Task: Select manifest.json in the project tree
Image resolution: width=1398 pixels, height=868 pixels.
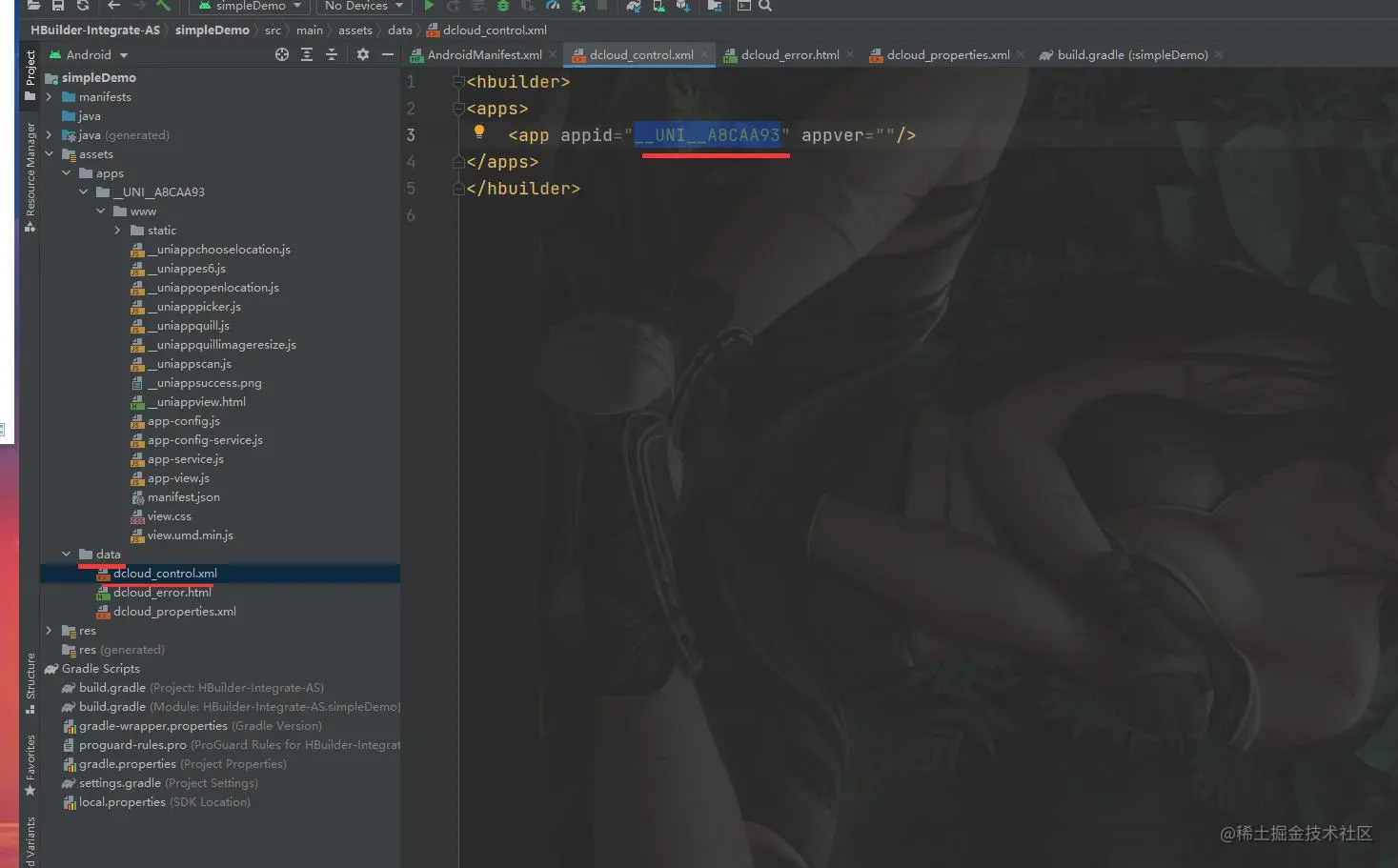Action: click(184, 497)
